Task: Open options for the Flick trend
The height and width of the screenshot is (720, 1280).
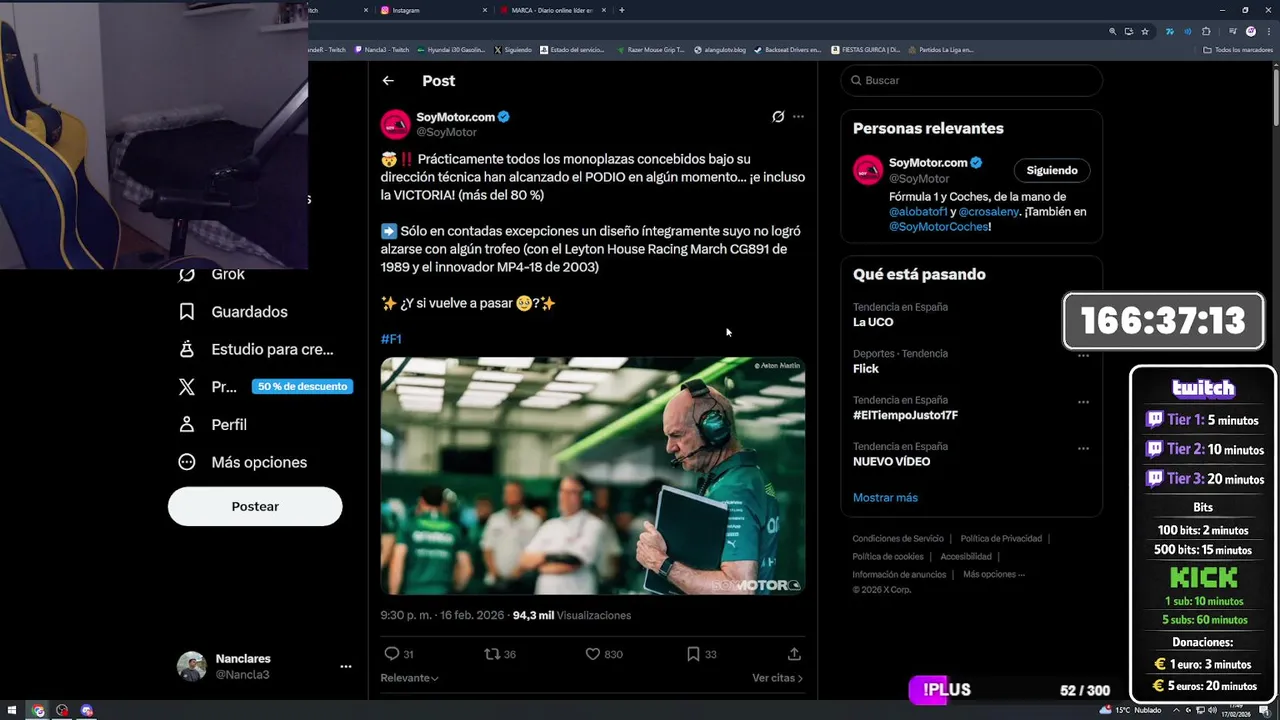Action: point(1083,356)
